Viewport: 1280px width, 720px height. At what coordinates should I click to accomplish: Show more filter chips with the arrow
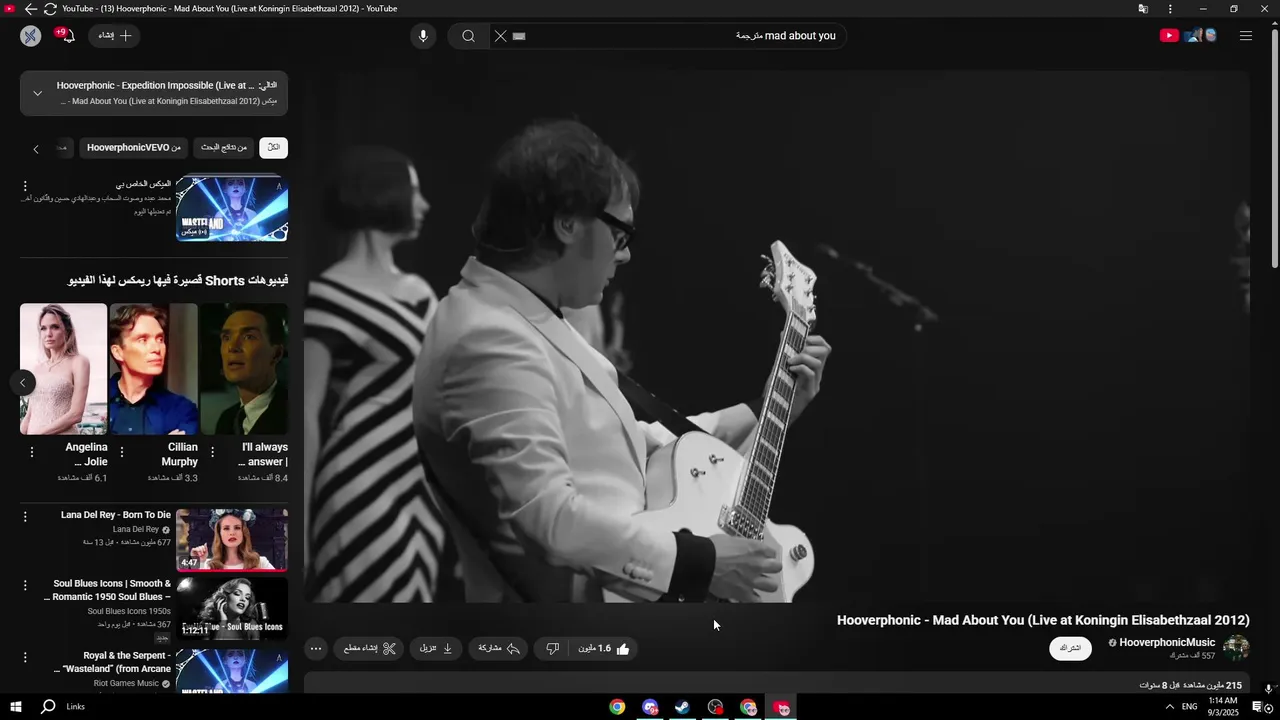pos(36,149)
